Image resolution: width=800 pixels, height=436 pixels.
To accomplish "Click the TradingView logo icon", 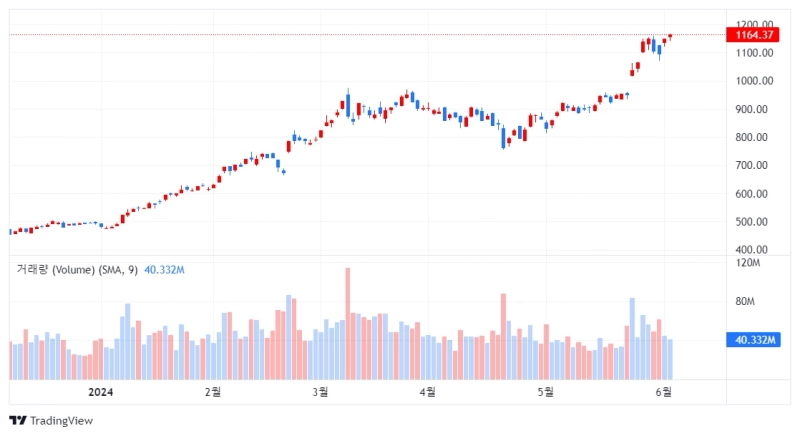I will (17, 420).
